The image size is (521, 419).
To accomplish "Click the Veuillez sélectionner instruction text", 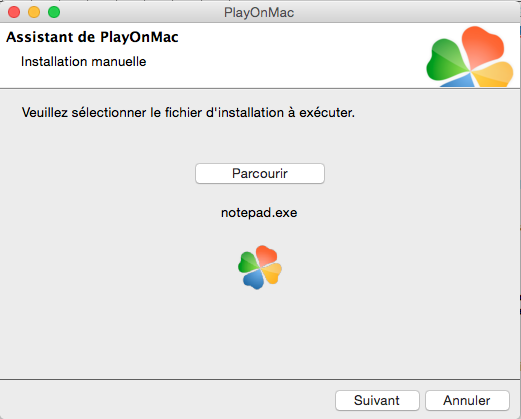I will coord(188,113).
